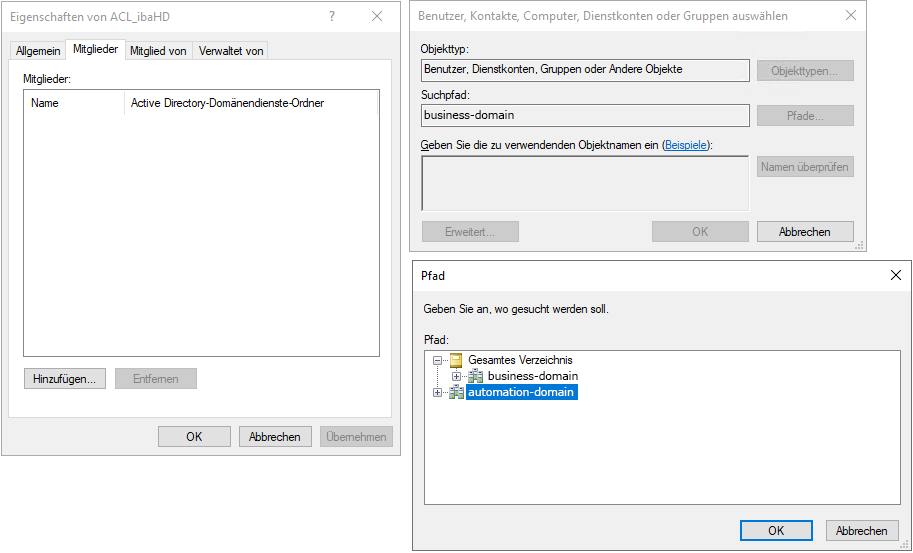Click the Erweitert... button
This screenshot has height=553, width=913.
click(470, 232)
